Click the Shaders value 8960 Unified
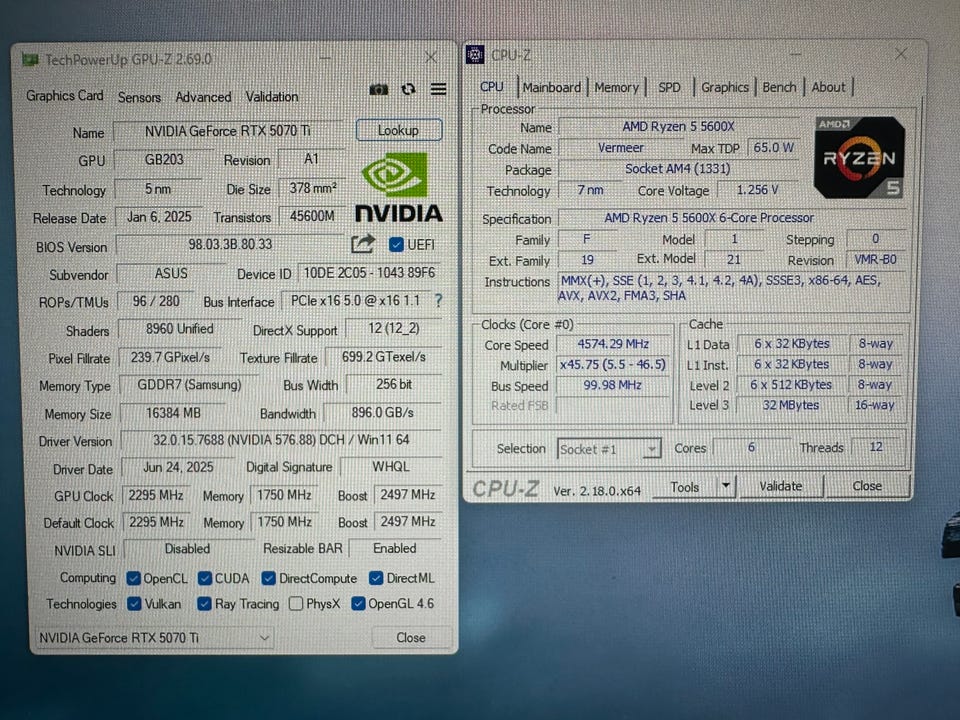This screenshot has width=960, height=720. click(179, 329)
